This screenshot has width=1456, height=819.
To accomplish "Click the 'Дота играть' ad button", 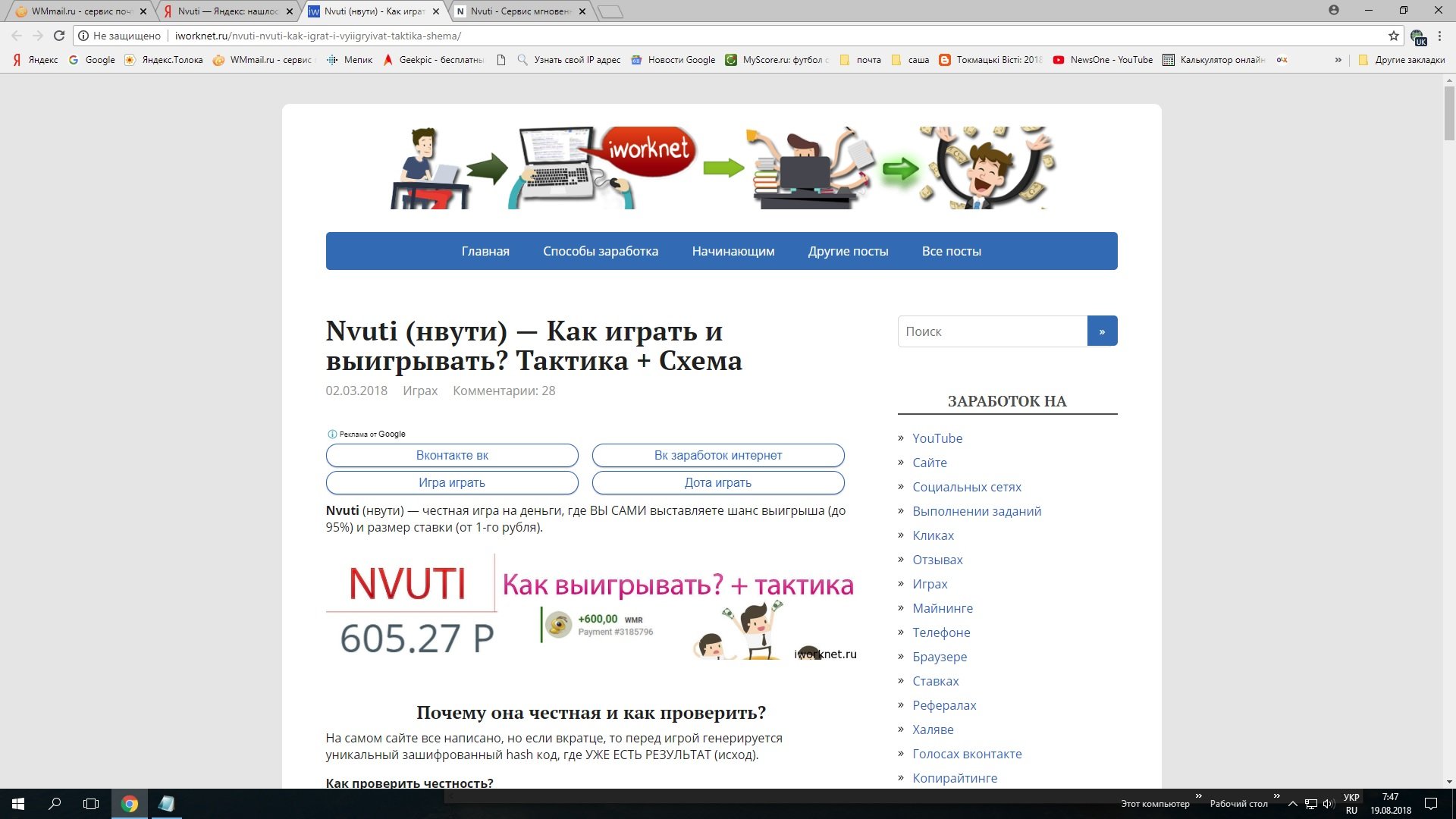I will (x=718, y=482).
